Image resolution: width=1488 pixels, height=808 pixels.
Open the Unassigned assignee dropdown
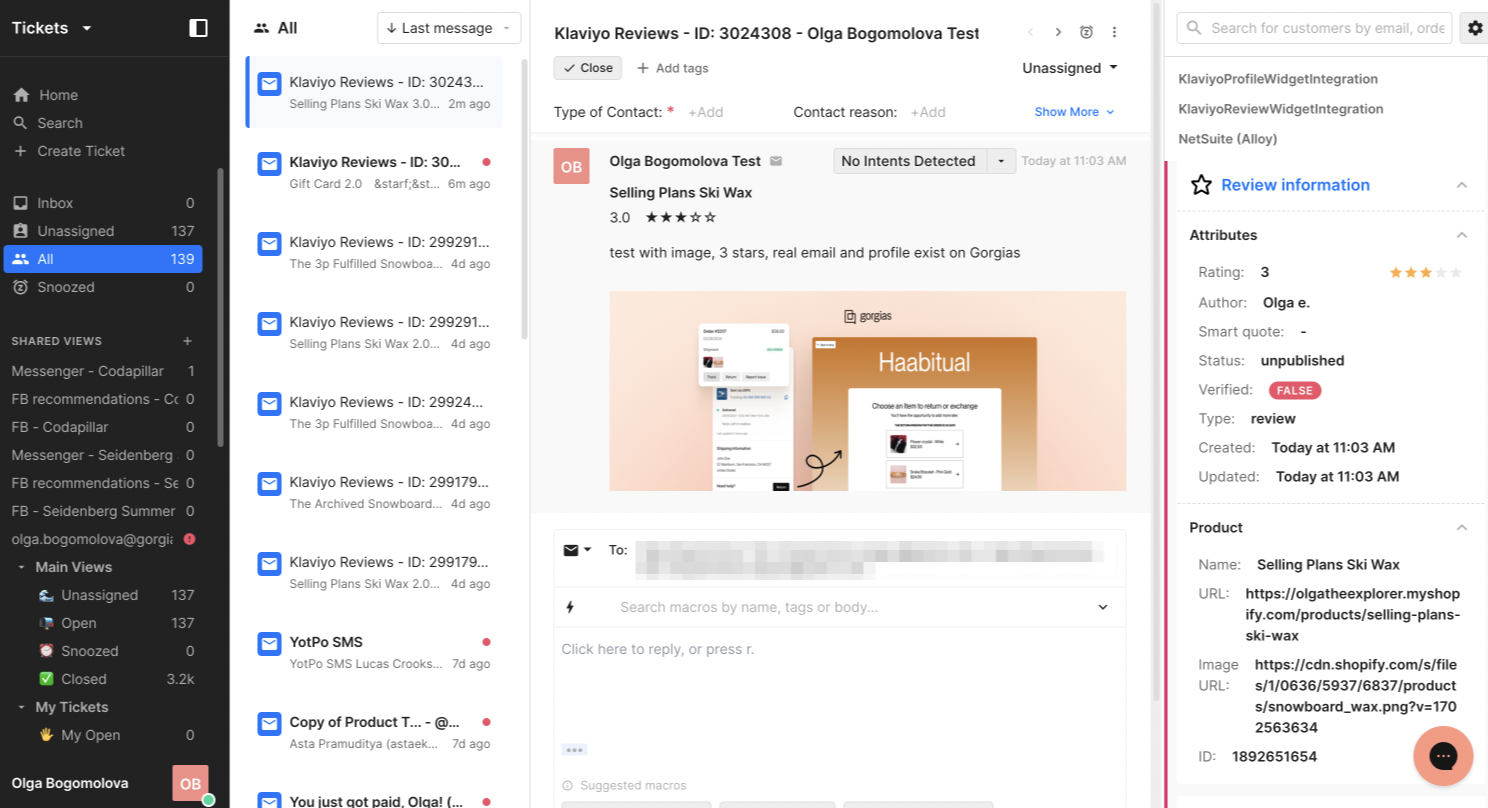1069,68
